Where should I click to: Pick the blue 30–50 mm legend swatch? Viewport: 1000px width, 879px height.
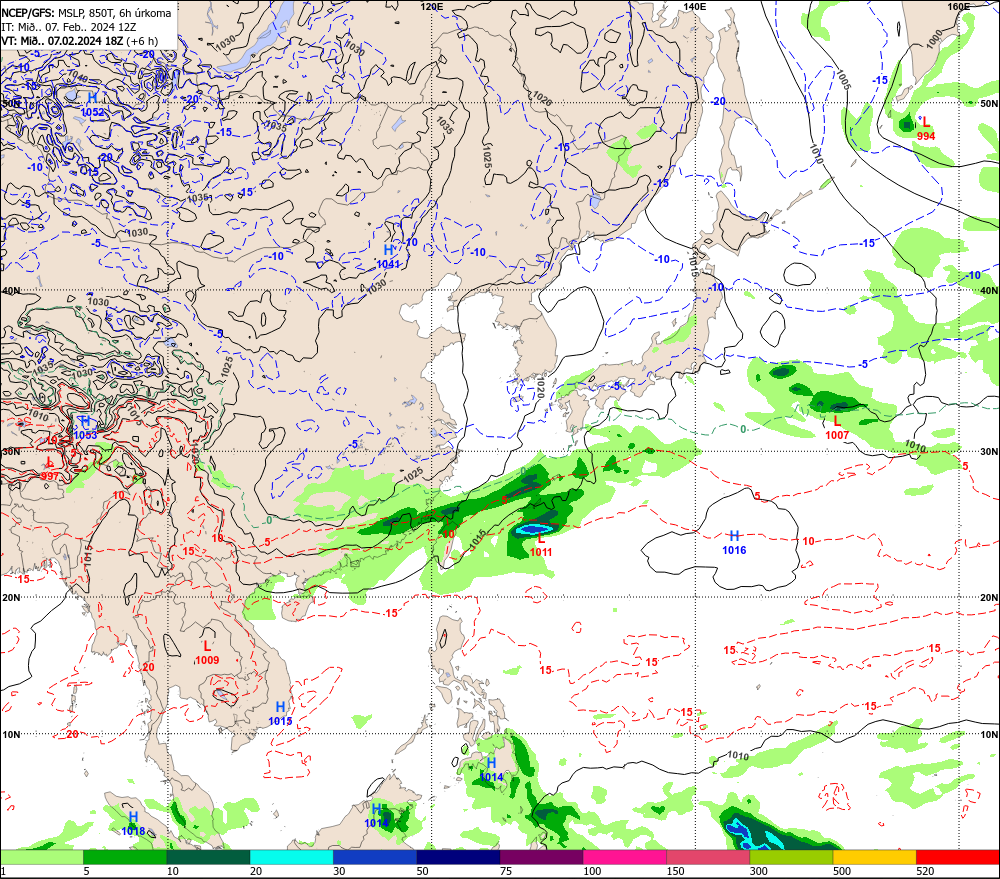coord(374,857)
